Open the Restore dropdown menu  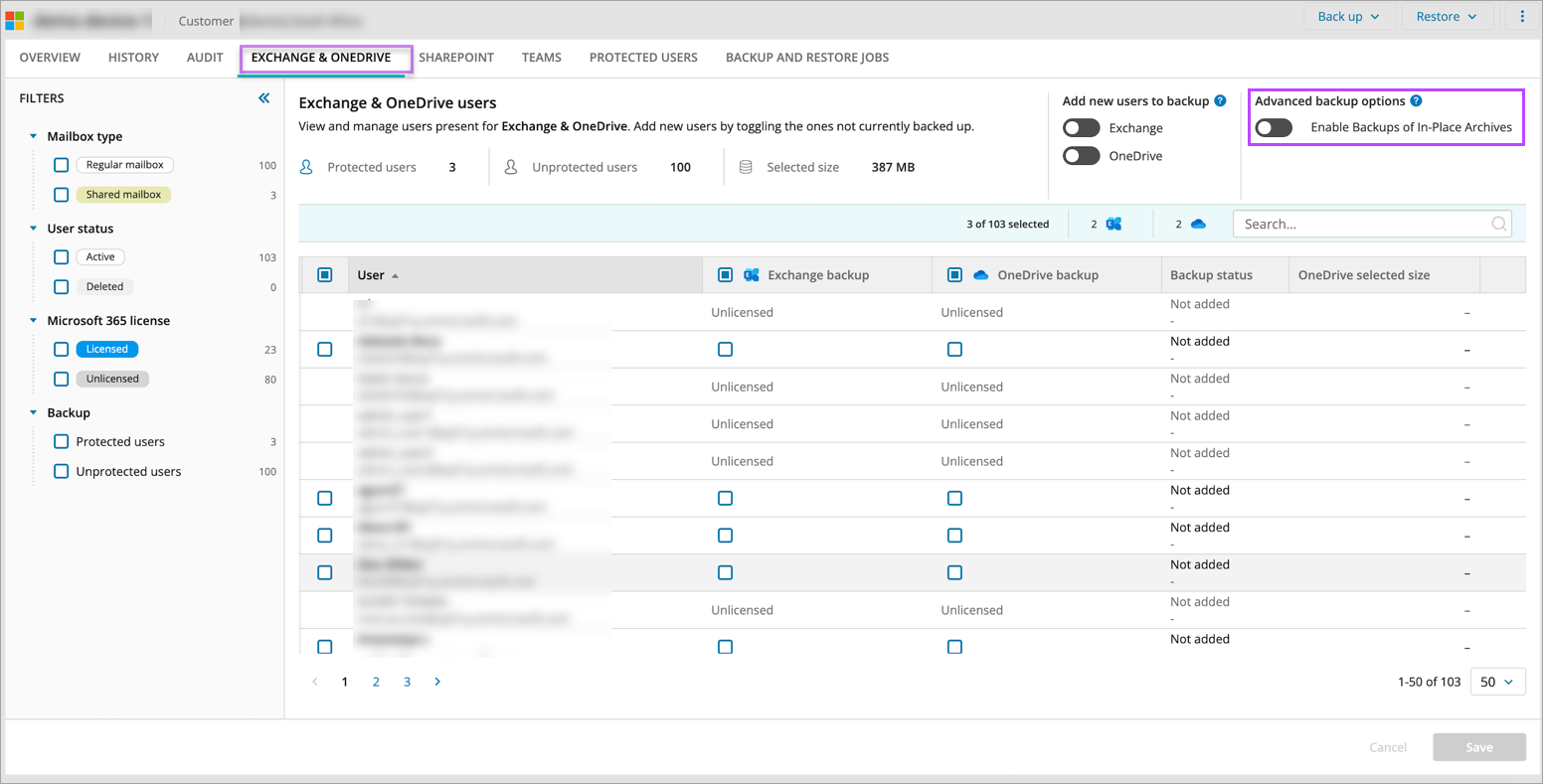1447,17
